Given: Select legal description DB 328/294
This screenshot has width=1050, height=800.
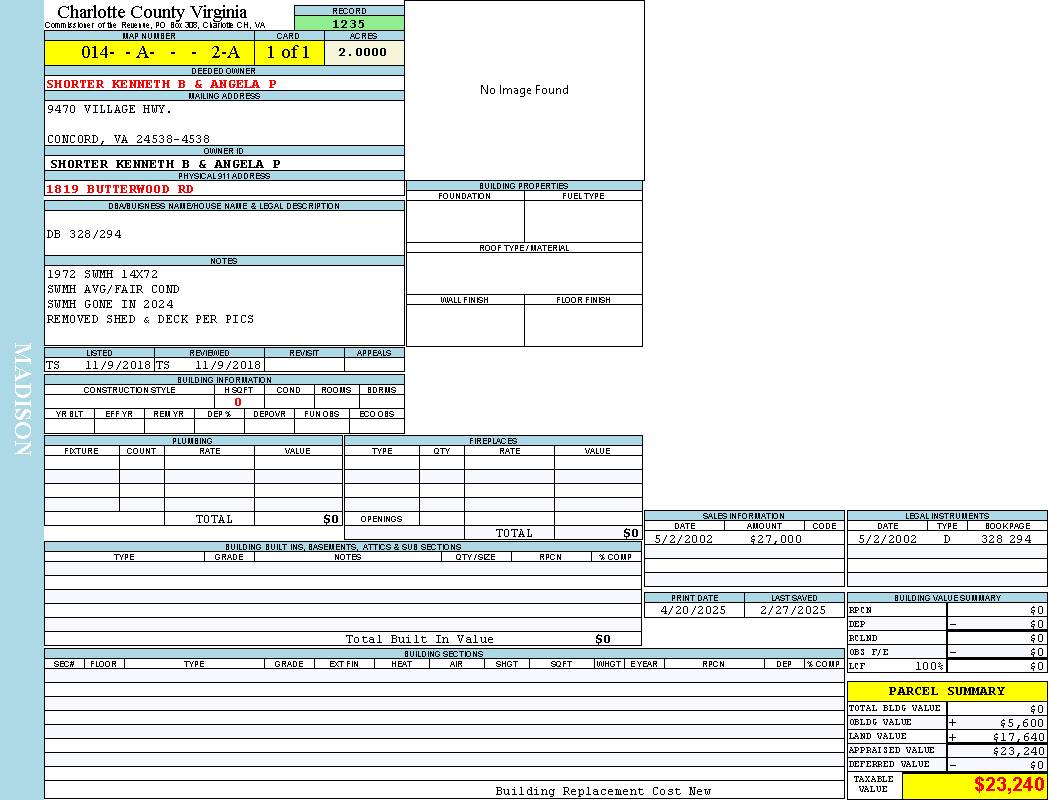Looking at the screenshot, I should [x=84, y=234].
